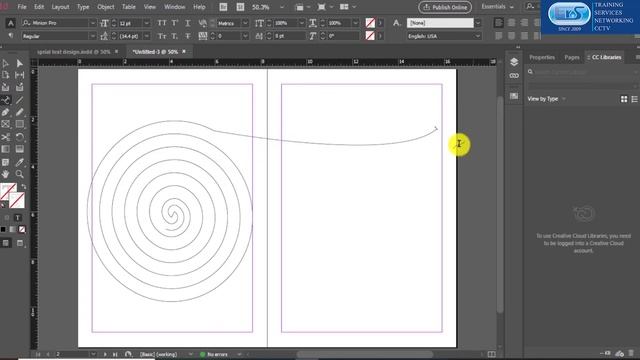The height and width of the screenshot is (360, 640).
Task: Choose the Rectangle tool
Action: [19, 124]
